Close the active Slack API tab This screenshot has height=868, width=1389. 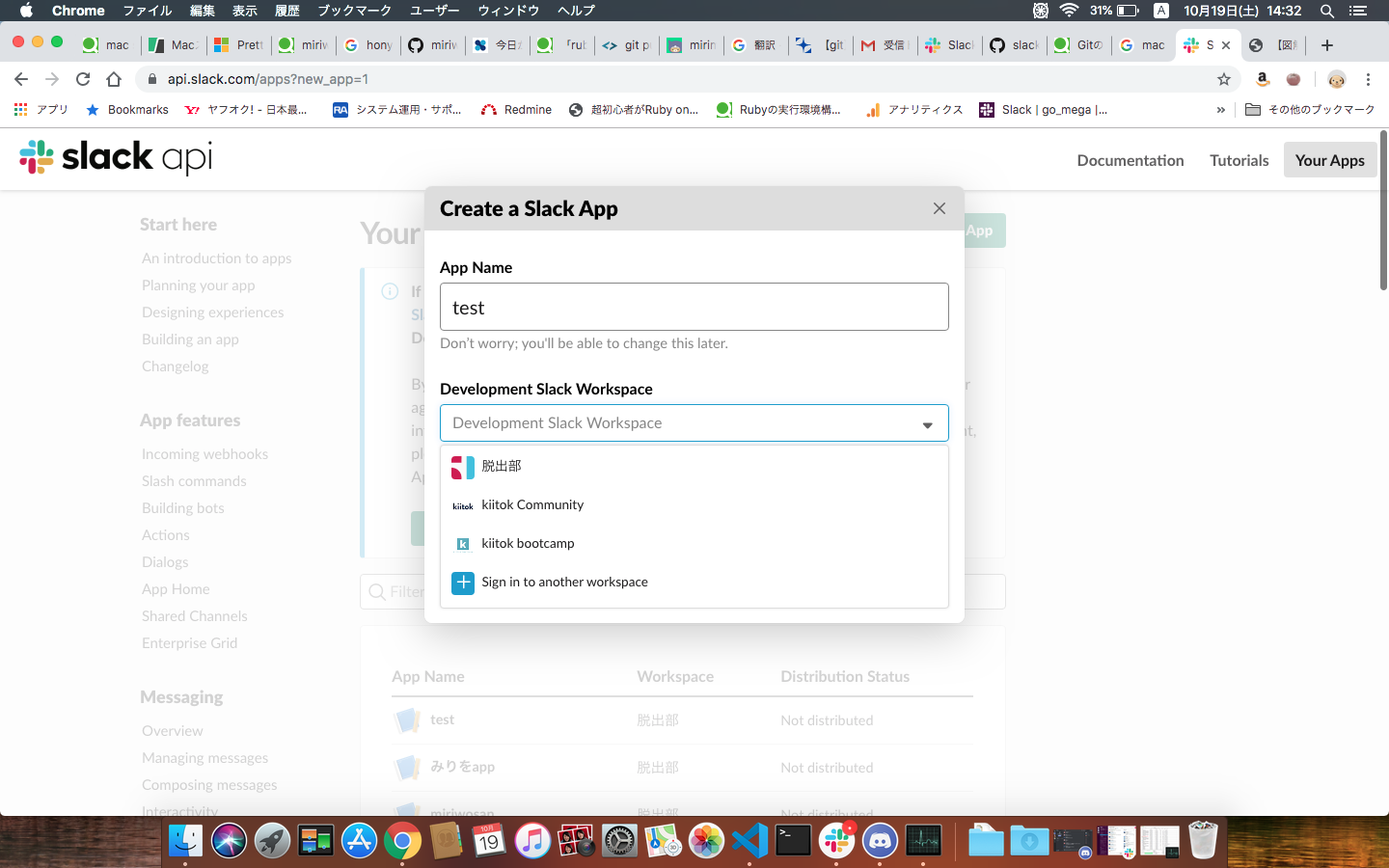[1226, 45]
